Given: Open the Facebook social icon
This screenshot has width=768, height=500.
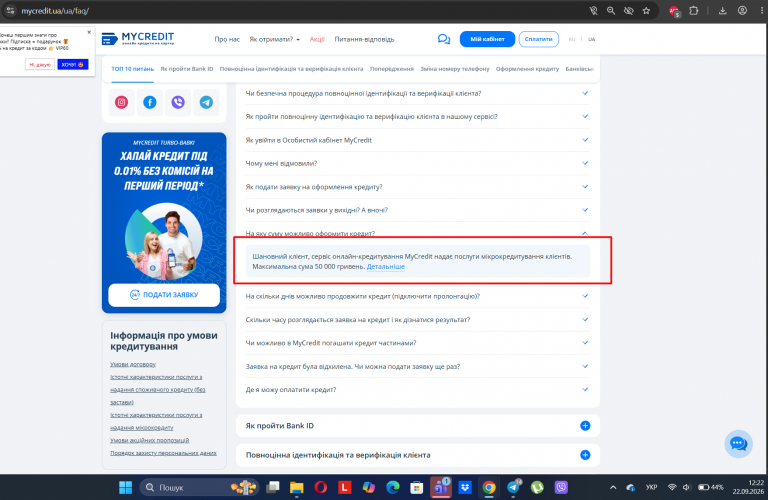Looking at the screenshot, I should coord(149,102).
